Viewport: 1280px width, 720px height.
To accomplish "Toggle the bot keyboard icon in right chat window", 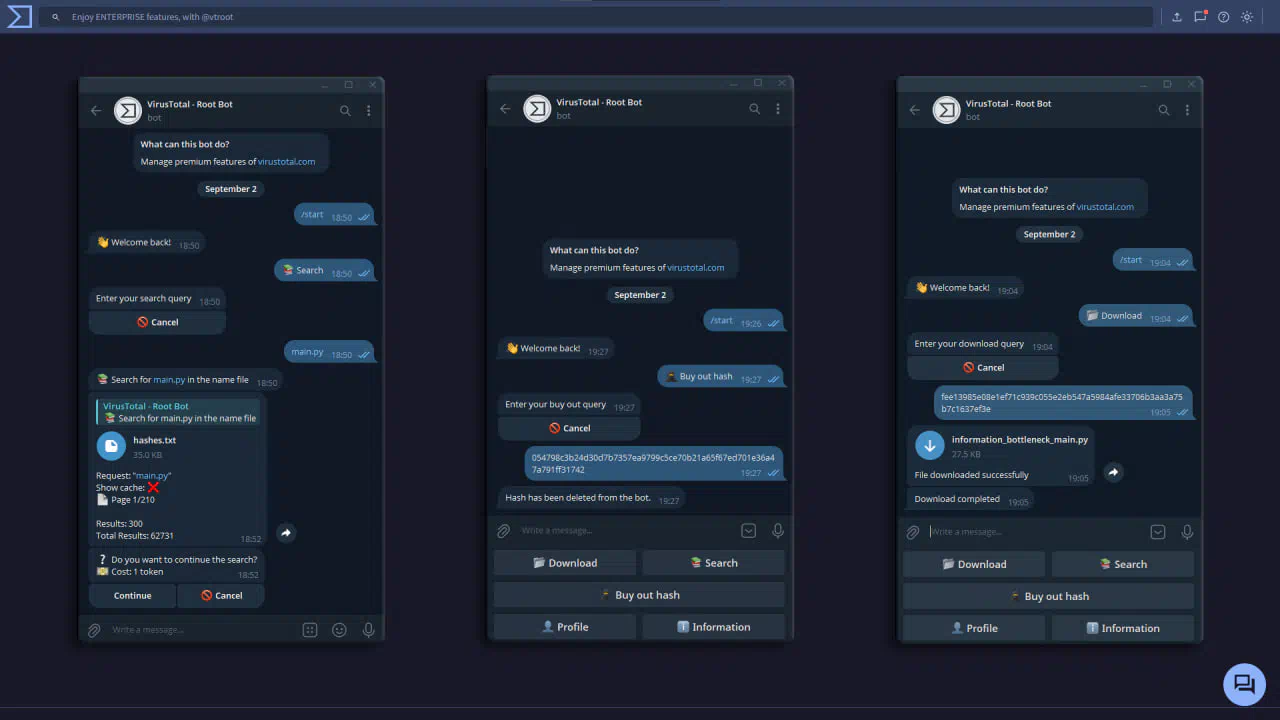I will 1158,532.
